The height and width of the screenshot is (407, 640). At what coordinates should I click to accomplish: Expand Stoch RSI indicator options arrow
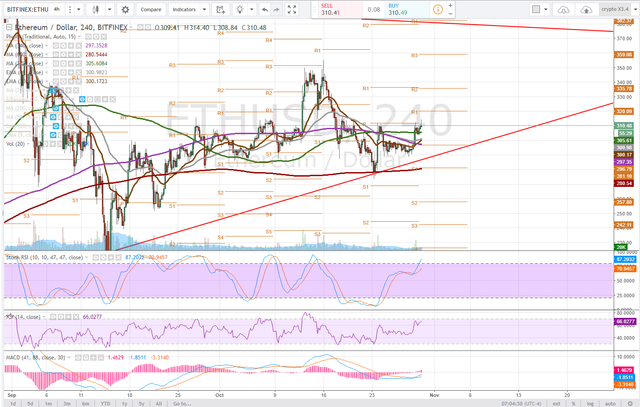(x=86, y=258)
